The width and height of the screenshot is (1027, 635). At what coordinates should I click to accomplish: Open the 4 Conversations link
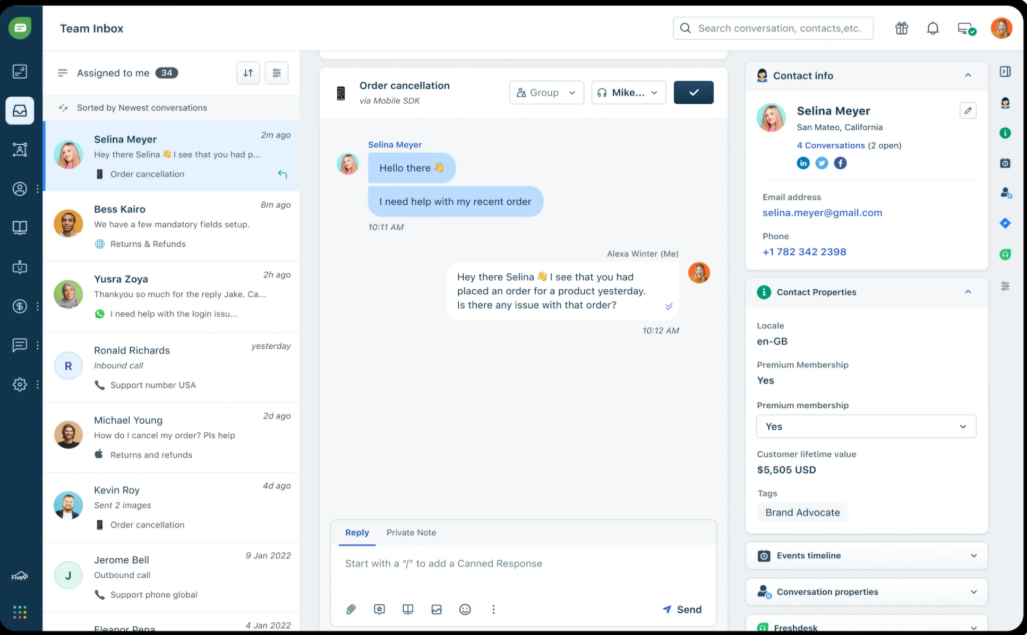[830, 145]
